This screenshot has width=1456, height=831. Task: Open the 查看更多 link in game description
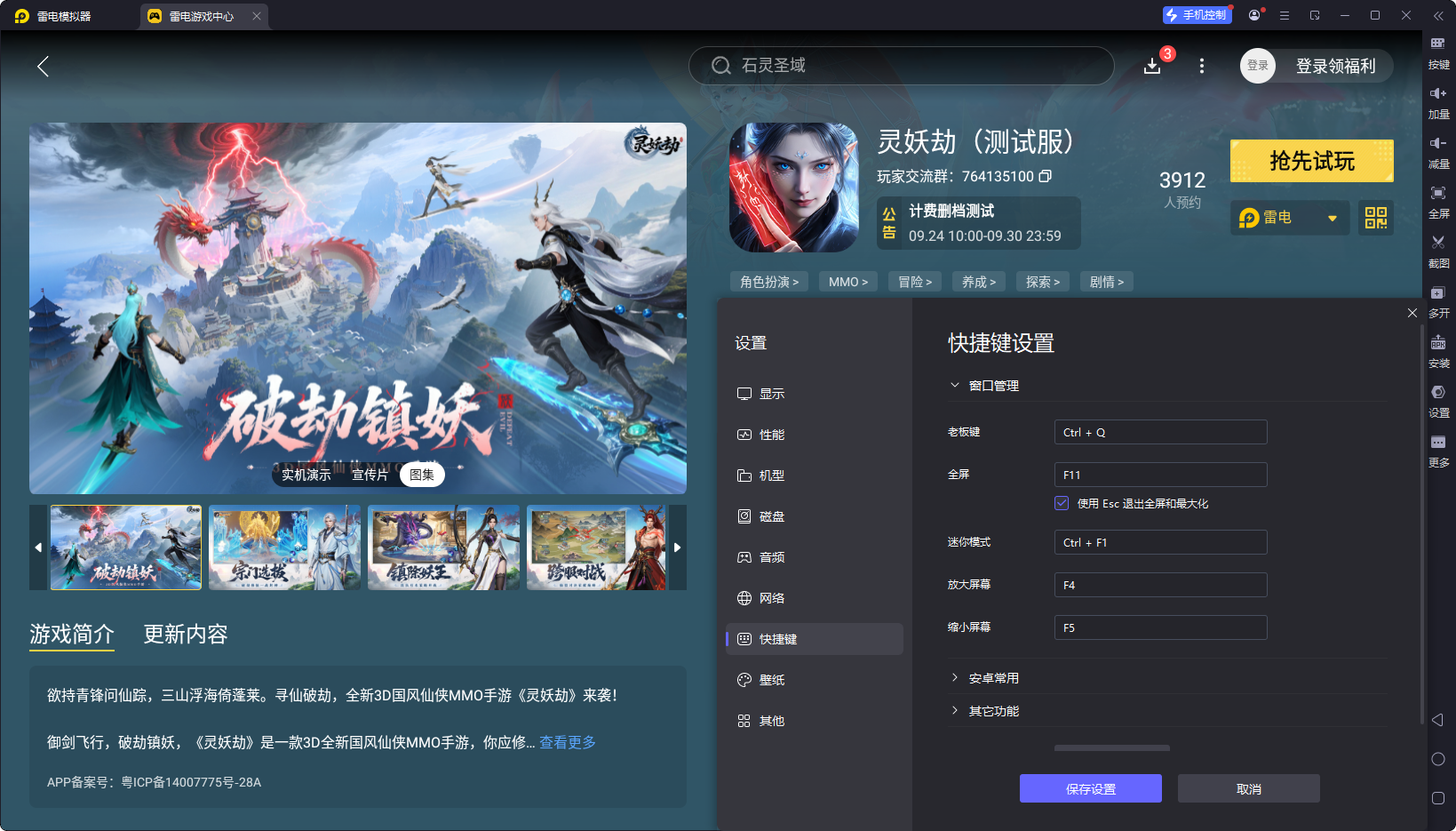click(x=567, y=742)
